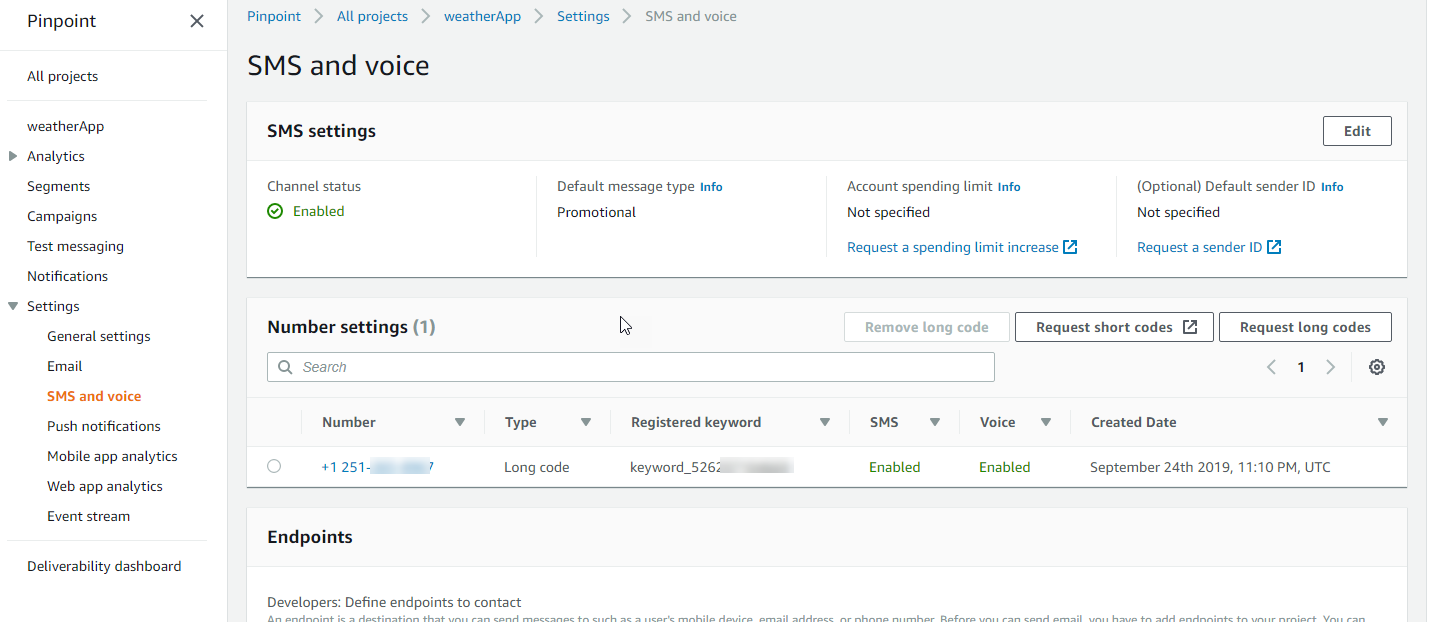Sort by the Created Date column arrow
Image resolution: width=1438 pixels, height=622 pixels.
click(1383, 422)
